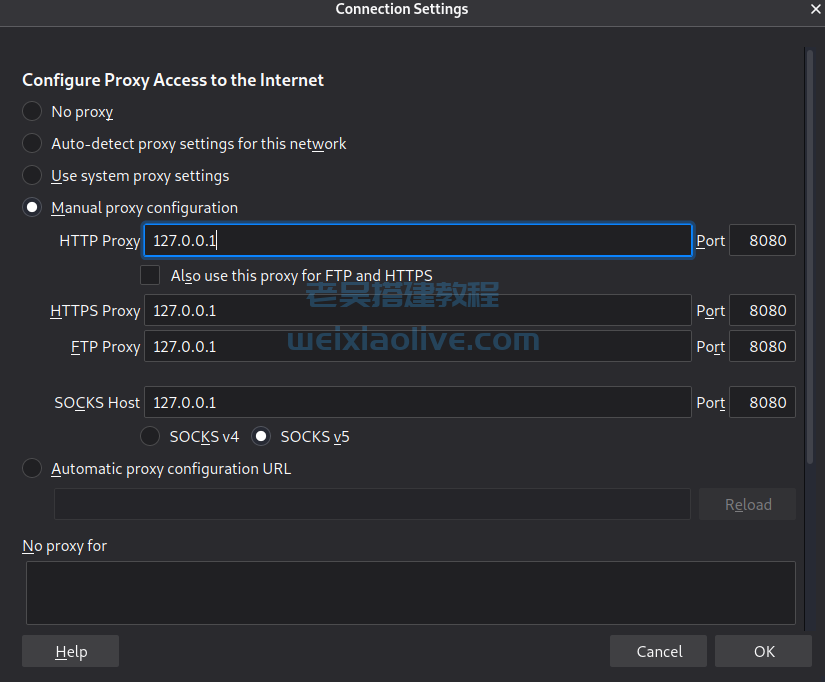Open Help for connection settings
825x682 pixels.
71,651
